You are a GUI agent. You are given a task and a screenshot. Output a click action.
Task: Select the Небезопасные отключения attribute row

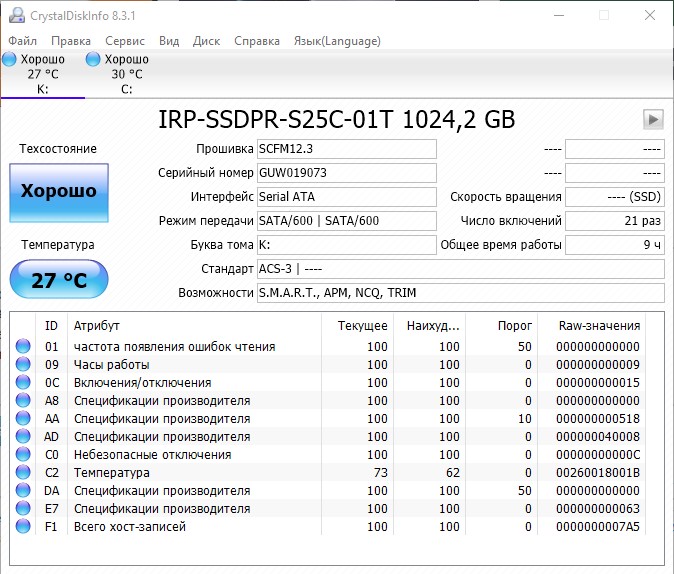pos(152,455)
